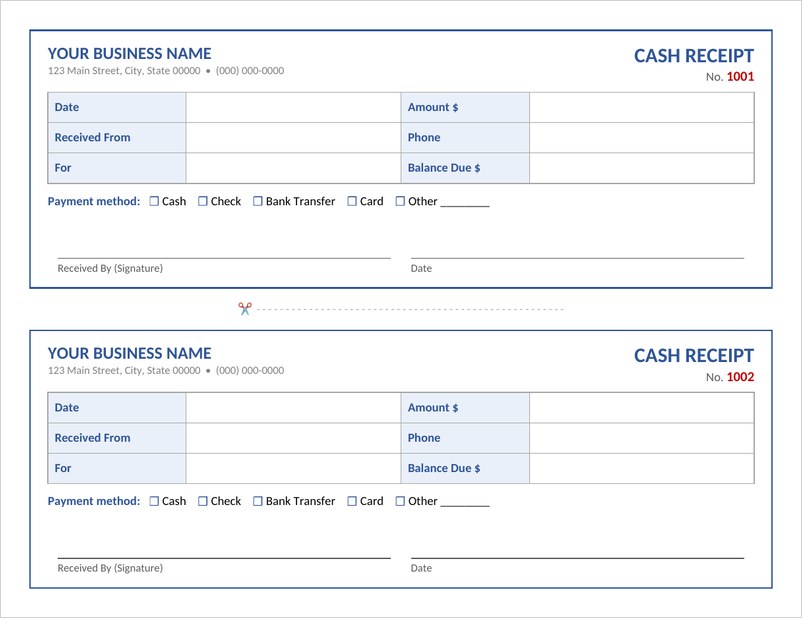Tick the Other checkbox on receipt 1001
This screenshot has height=618, width=802.
tap(400, 201)
